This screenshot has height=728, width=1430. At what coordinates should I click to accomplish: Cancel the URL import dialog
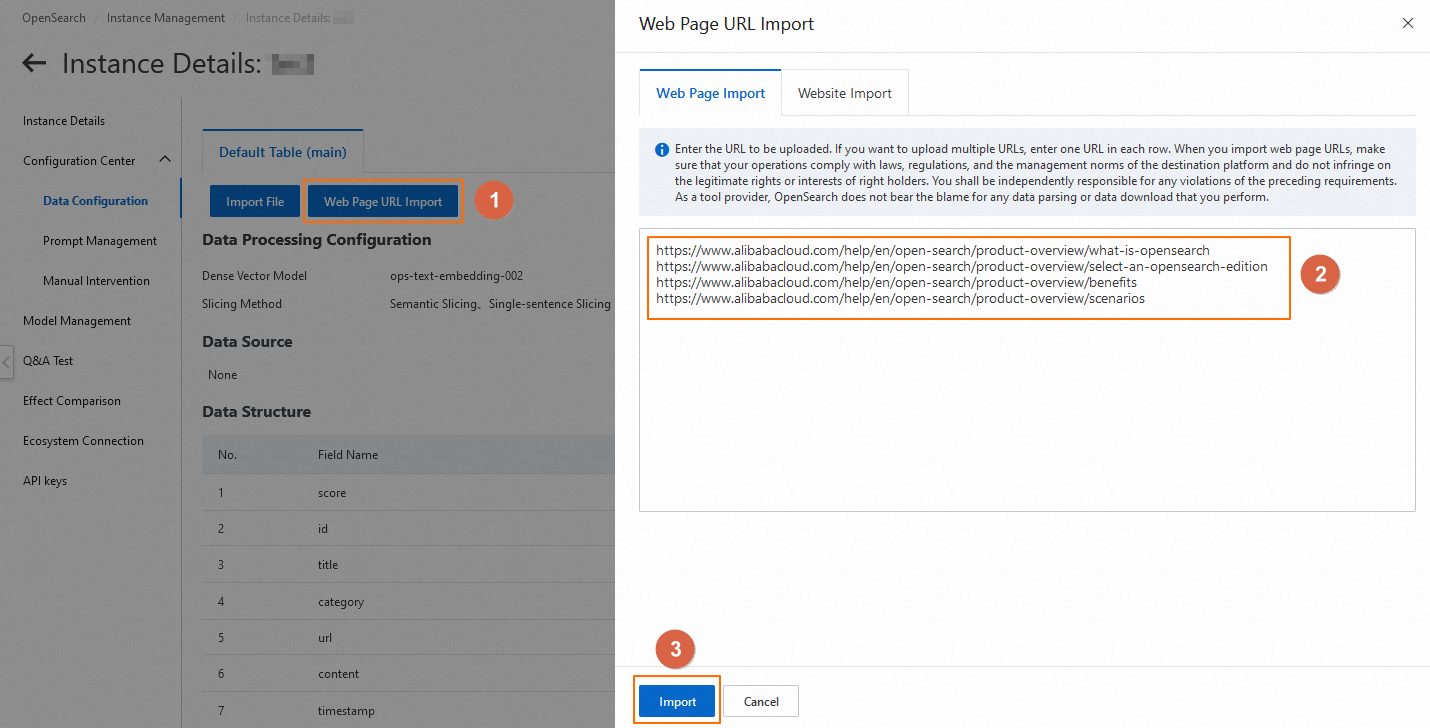tap(761, 702)
